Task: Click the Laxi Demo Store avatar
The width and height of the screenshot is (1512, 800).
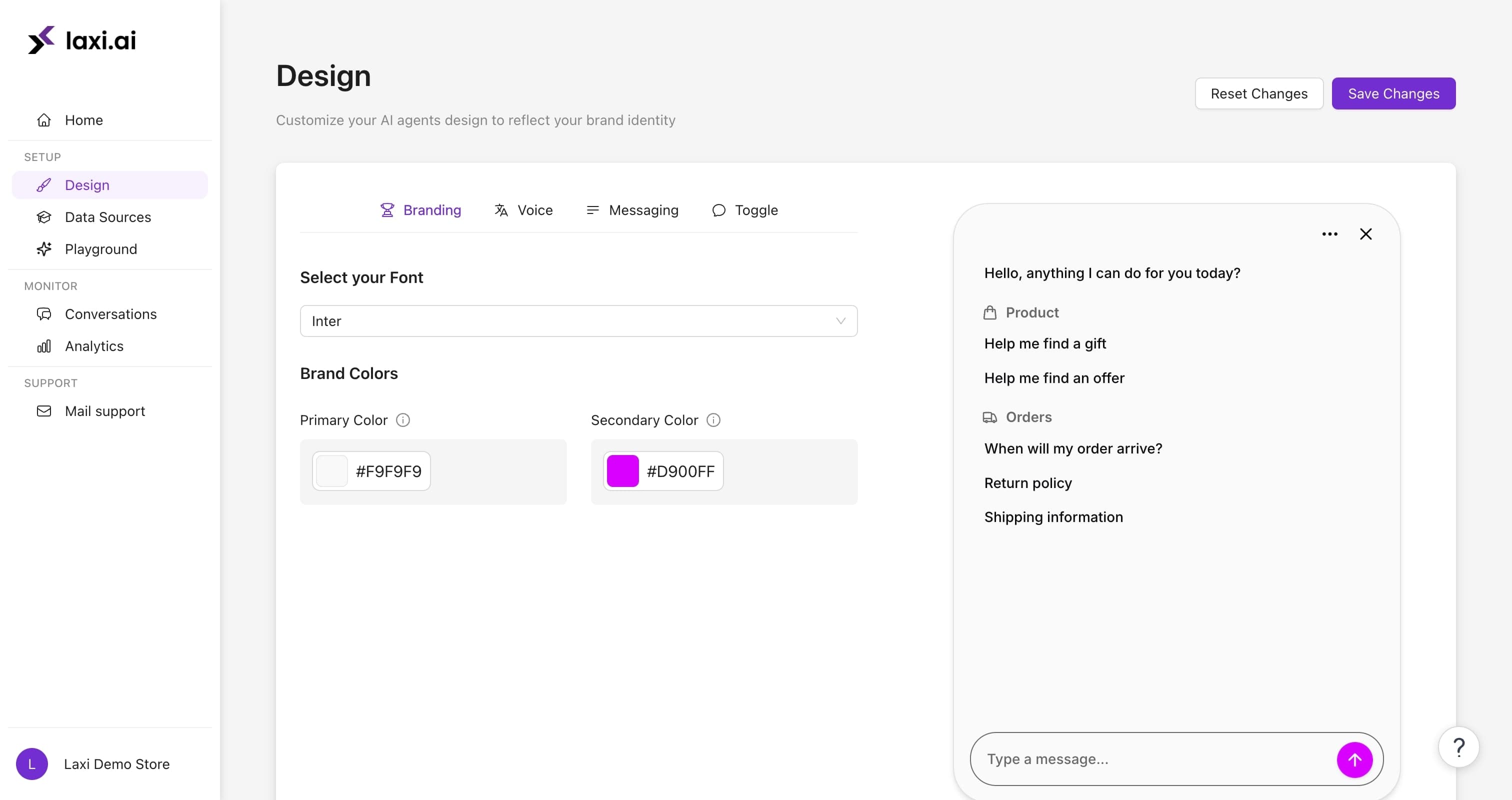Action: (31, 763)
